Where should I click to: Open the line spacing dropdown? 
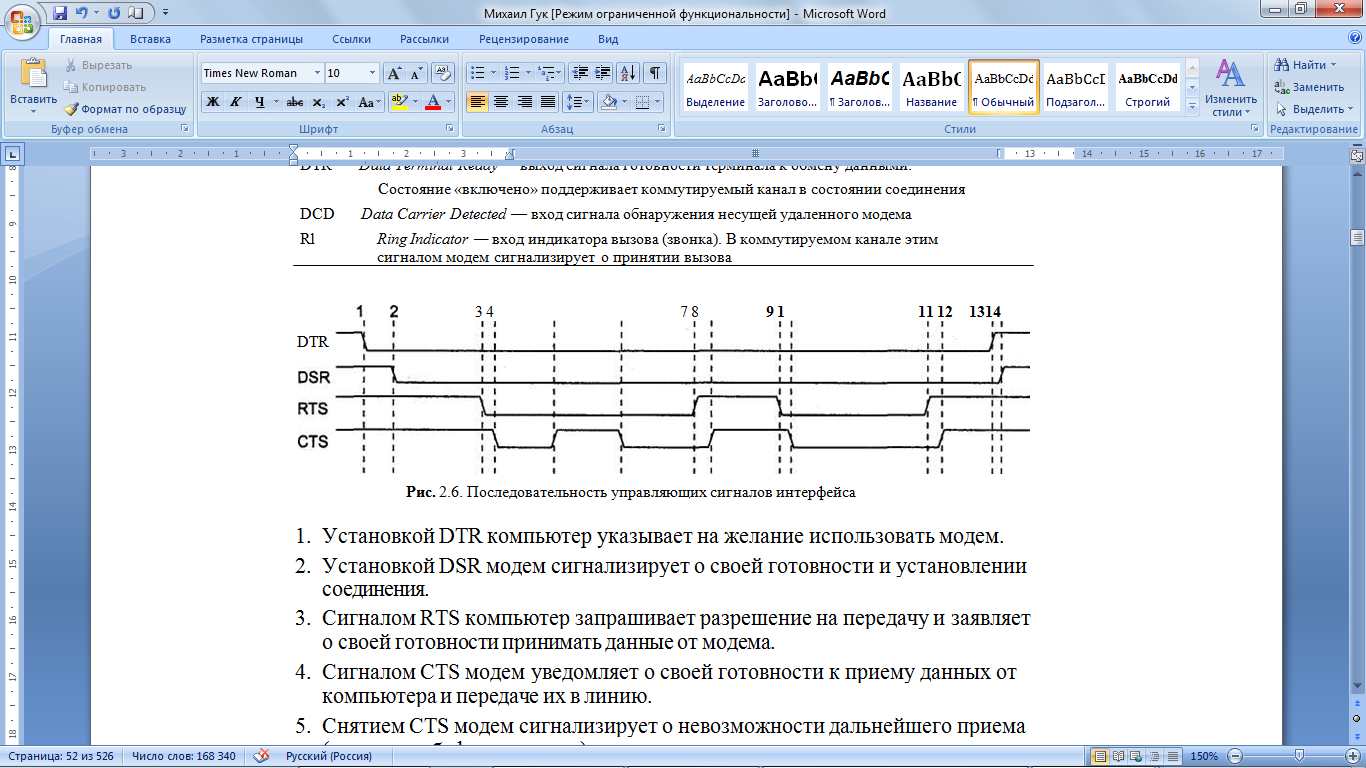(x=578, y=102)
